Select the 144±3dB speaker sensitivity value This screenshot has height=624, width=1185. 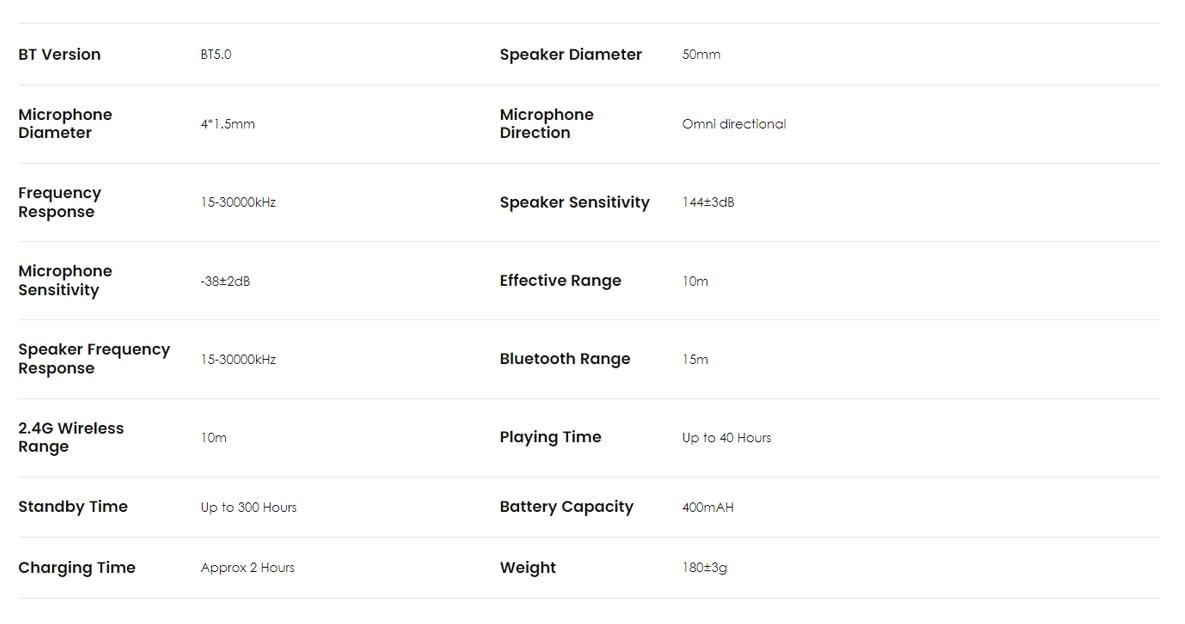coord(708,202)
